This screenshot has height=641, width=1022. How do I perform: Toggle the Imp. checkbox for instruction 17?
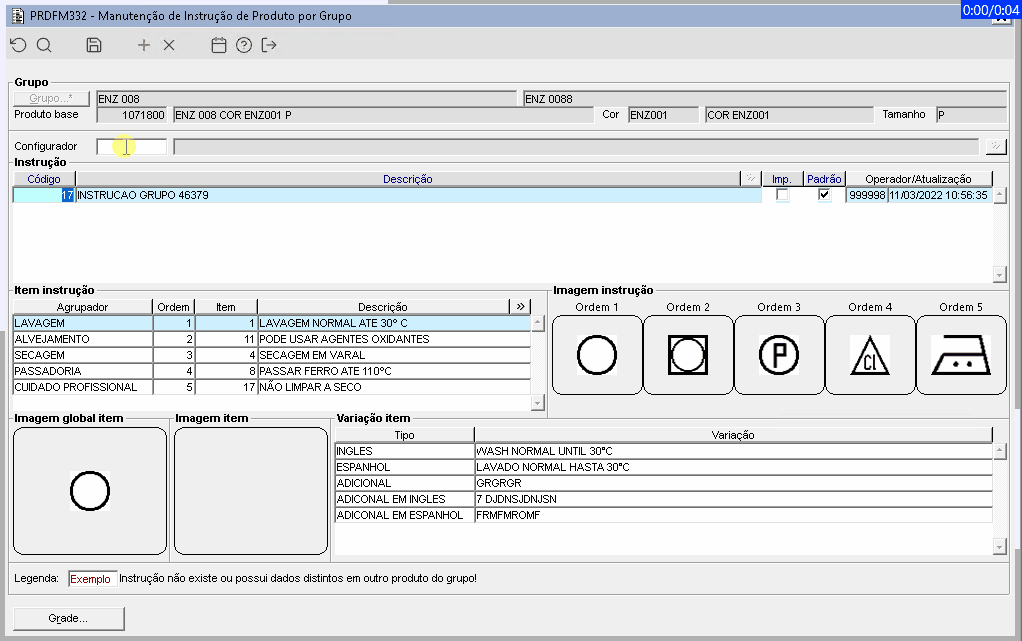782,195
